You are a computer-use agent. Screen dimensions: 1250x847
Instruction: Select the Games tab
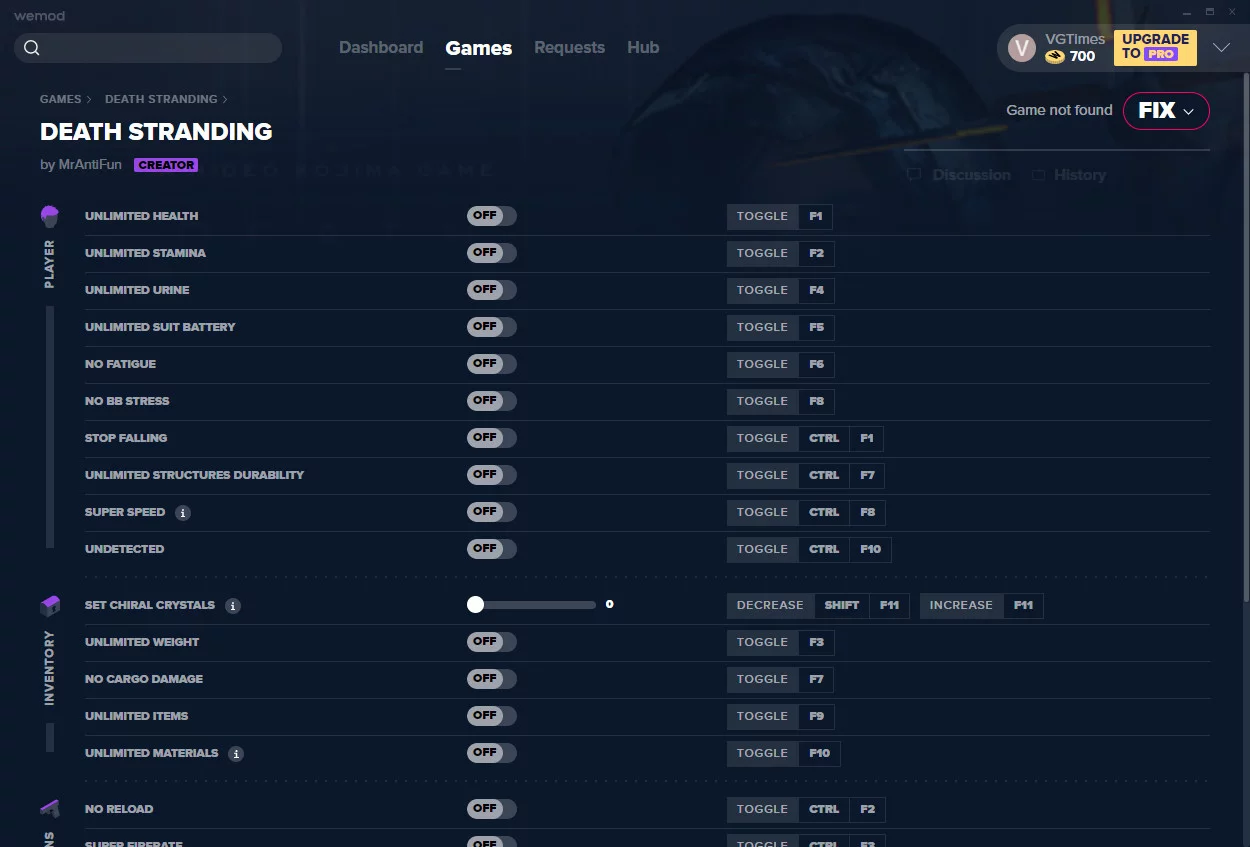coord(479,48)
